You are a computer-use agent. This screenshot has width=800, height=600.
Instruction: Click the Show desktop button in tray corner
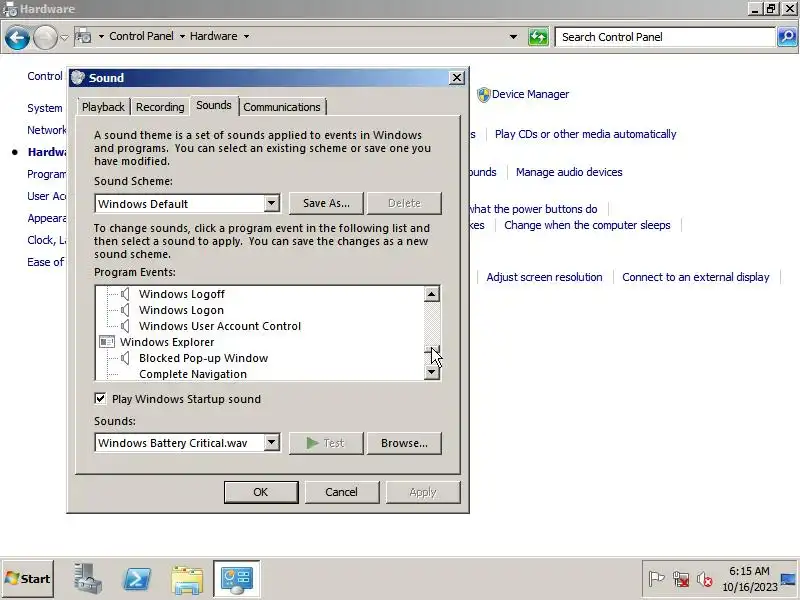[x=788, y=580]
